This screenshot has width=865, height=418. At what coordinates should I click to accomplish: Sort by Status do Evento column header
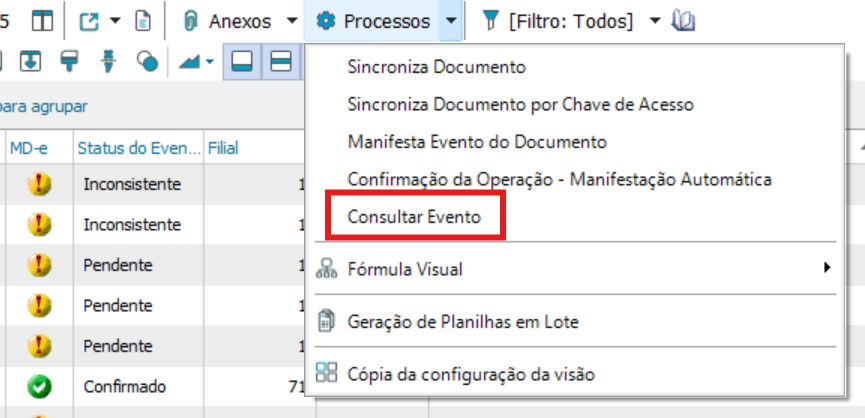(x=139, y=148)
